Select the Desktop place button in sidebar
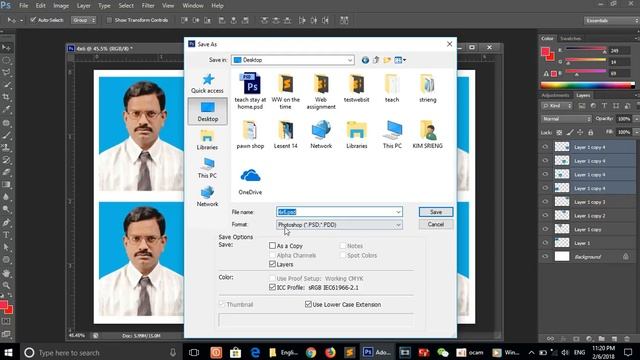The image size is (640, 360). pos(207,111)
